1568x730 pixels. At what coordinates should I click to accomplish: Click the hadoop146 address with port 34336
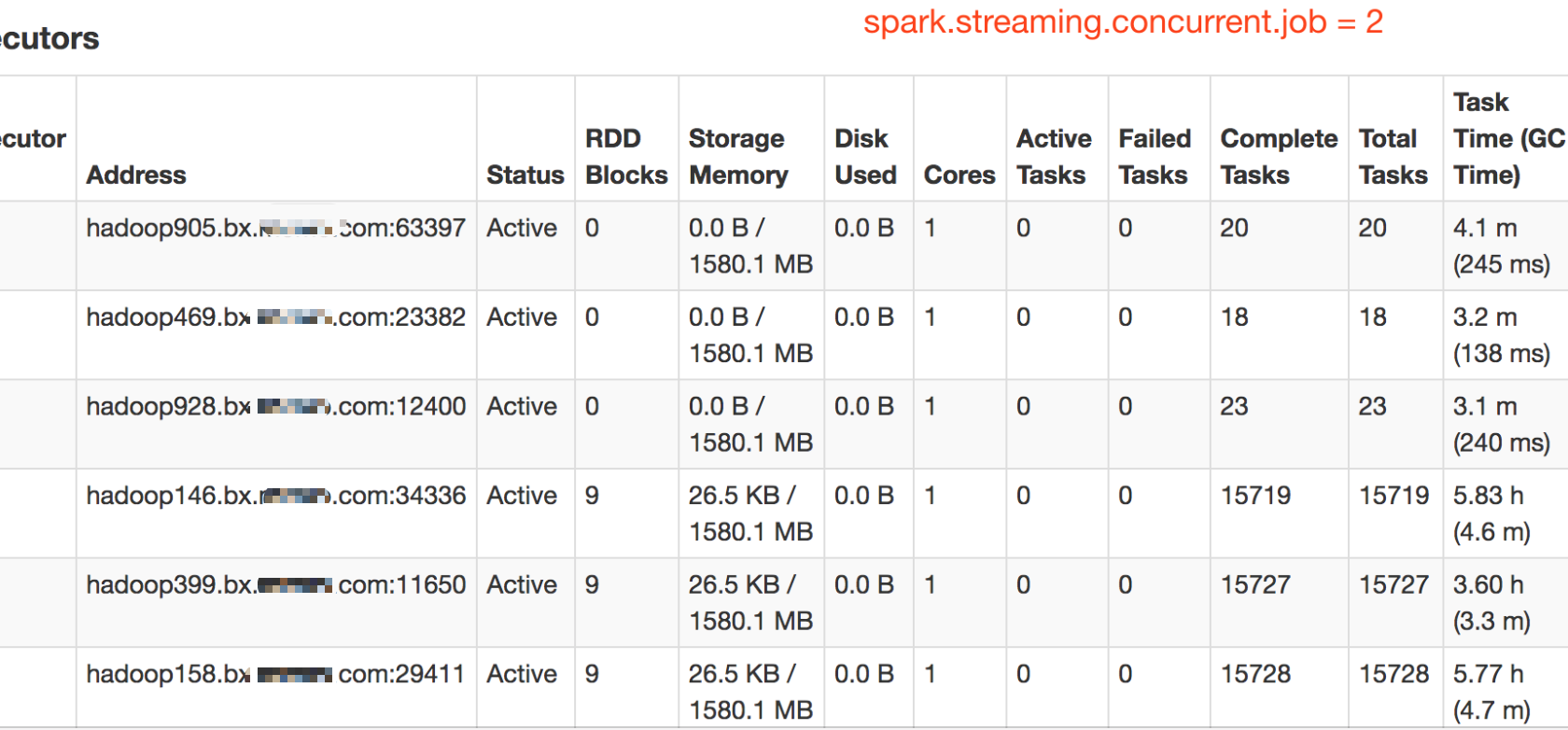coord(275,496)
